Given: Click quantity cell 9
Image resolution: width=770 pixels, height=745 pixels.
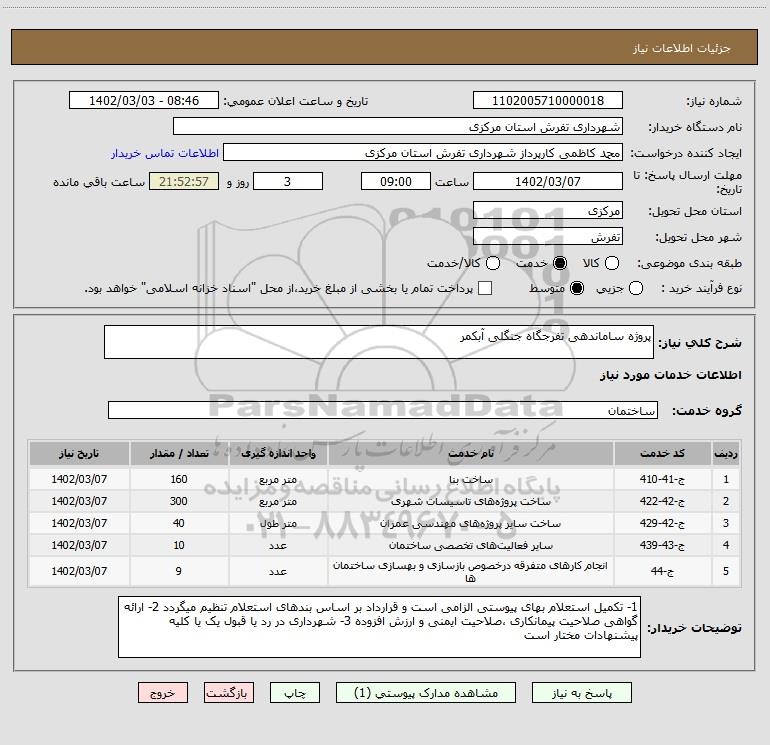Looking at the screenshot, I should 179,571.
